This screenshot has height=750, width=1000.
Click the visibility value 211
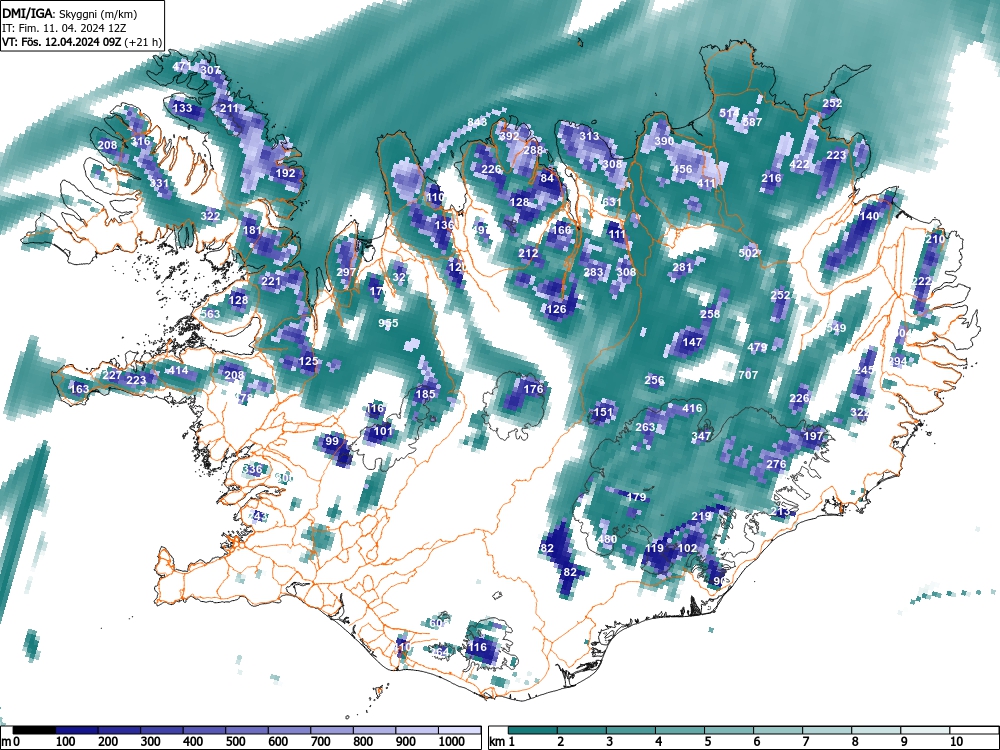pyautogui.click(x=230, y=108)
